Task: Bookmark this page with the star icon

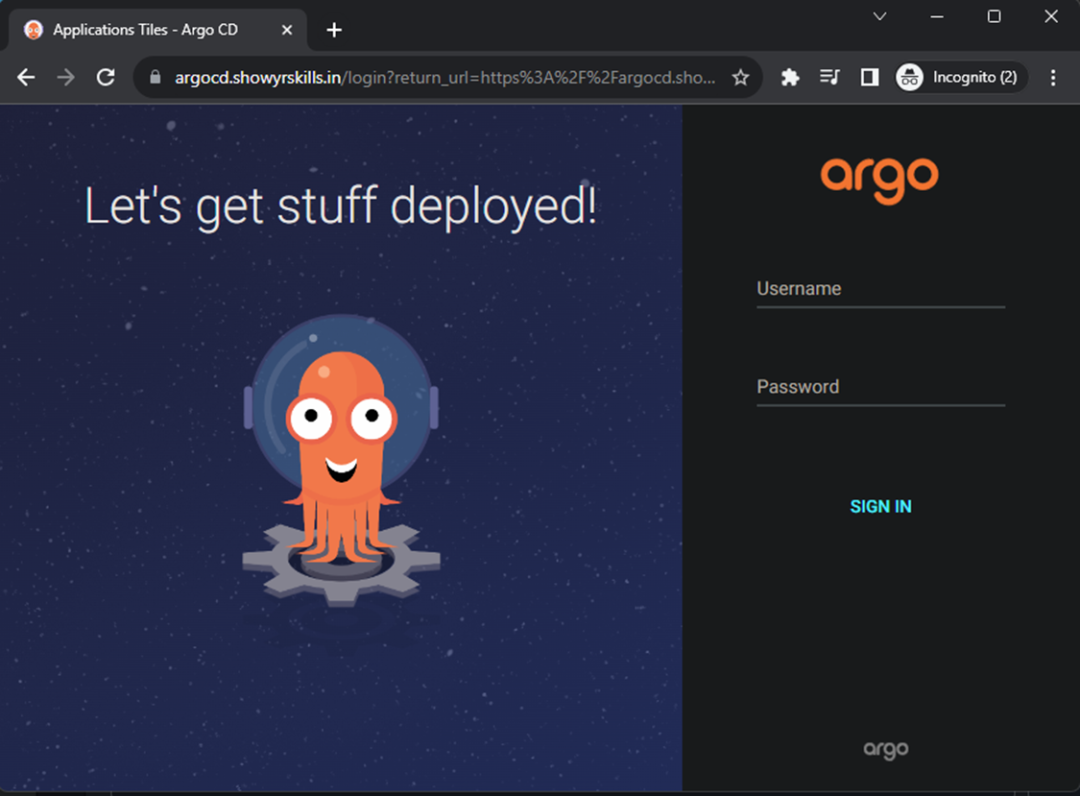Action: (740, 77)
